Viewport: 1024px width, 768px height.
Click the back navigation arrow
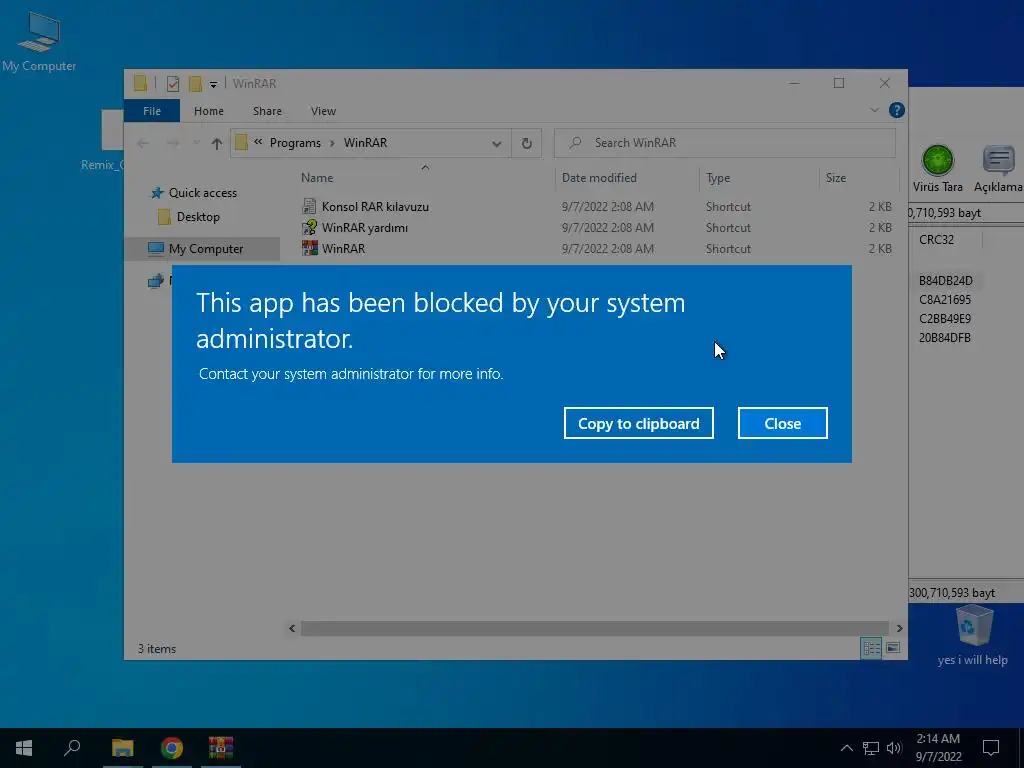(143, 143)
